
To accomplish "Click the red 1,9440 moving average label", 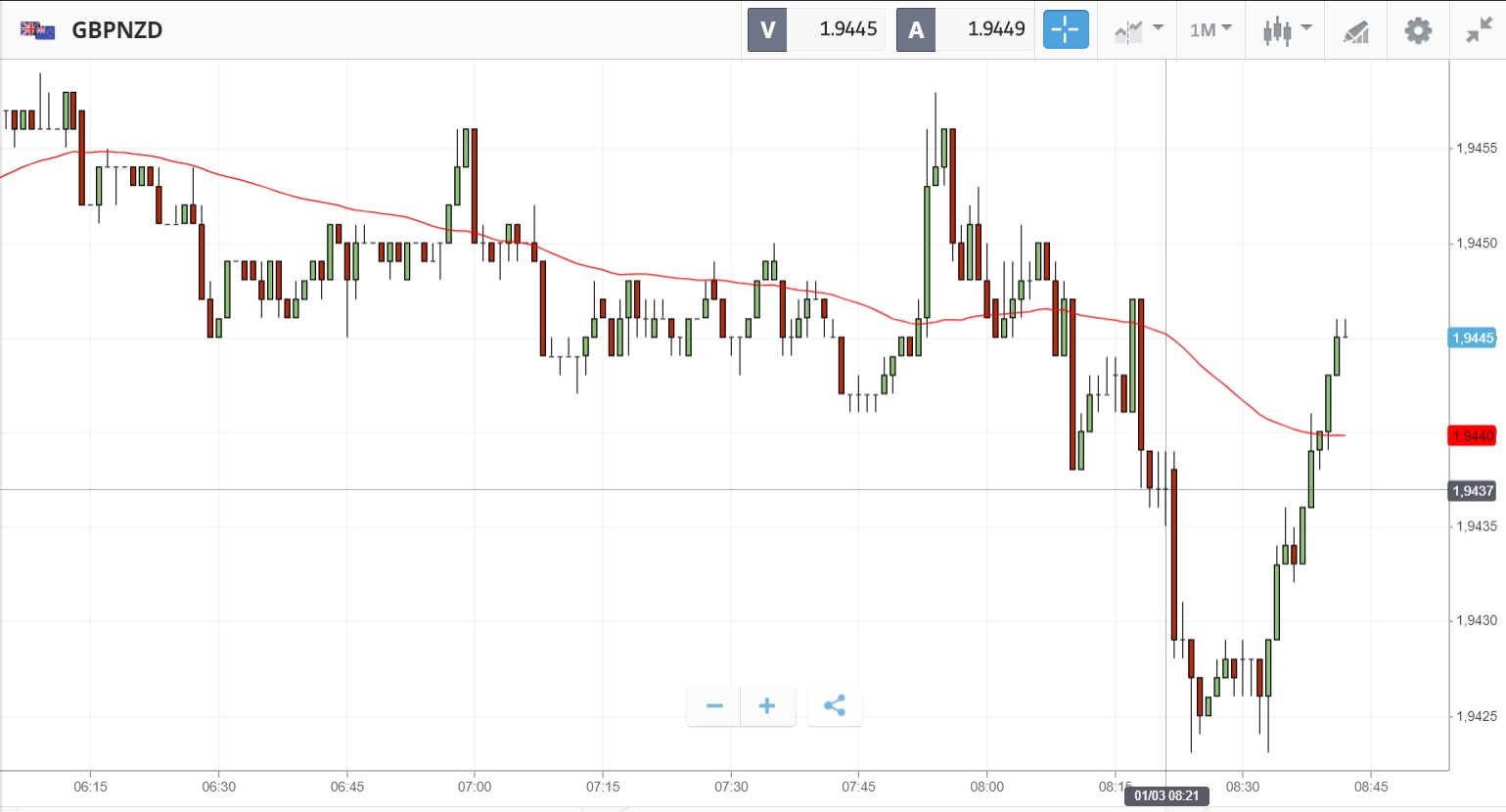I will [x=1472, y=435].
